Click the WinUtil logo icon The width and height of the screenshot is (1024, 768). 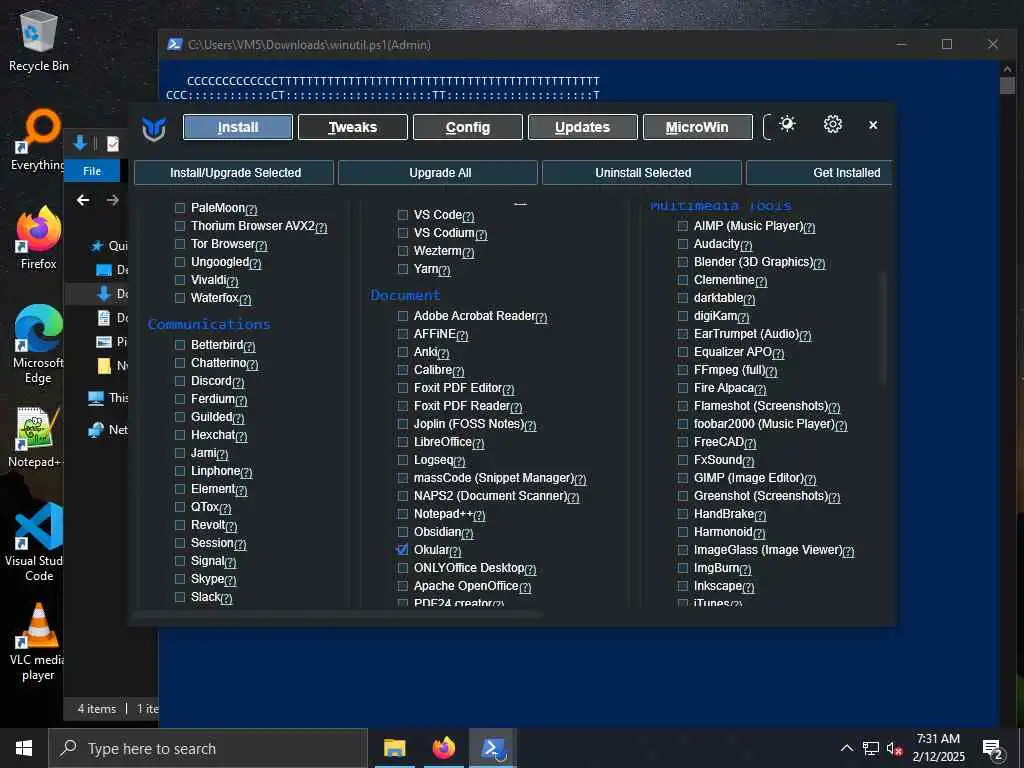coord(154,128)
